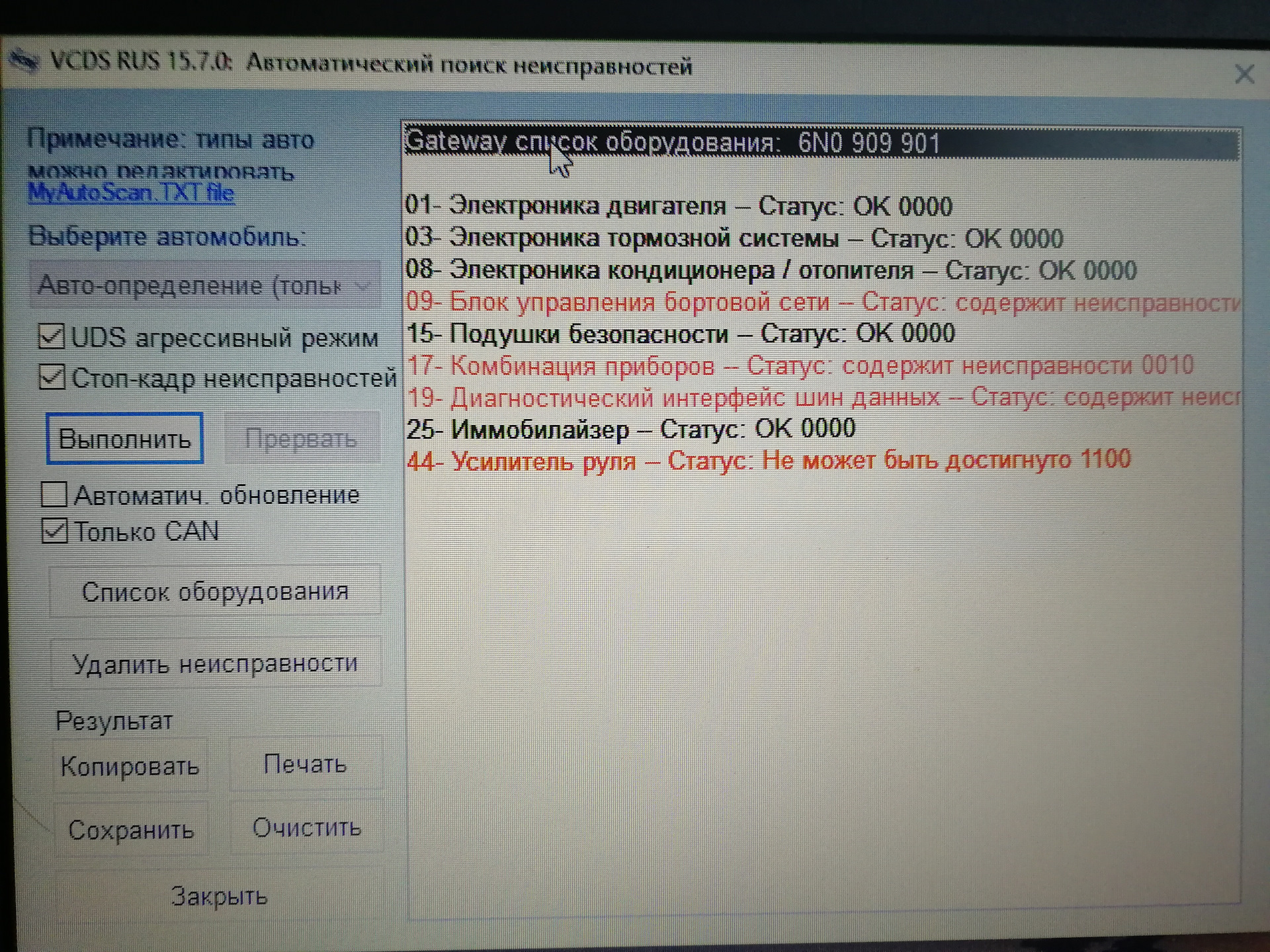The height and width of the screenshot is (952, 1270).
Task: Click the Печать button
Action: tap(305, 764)
